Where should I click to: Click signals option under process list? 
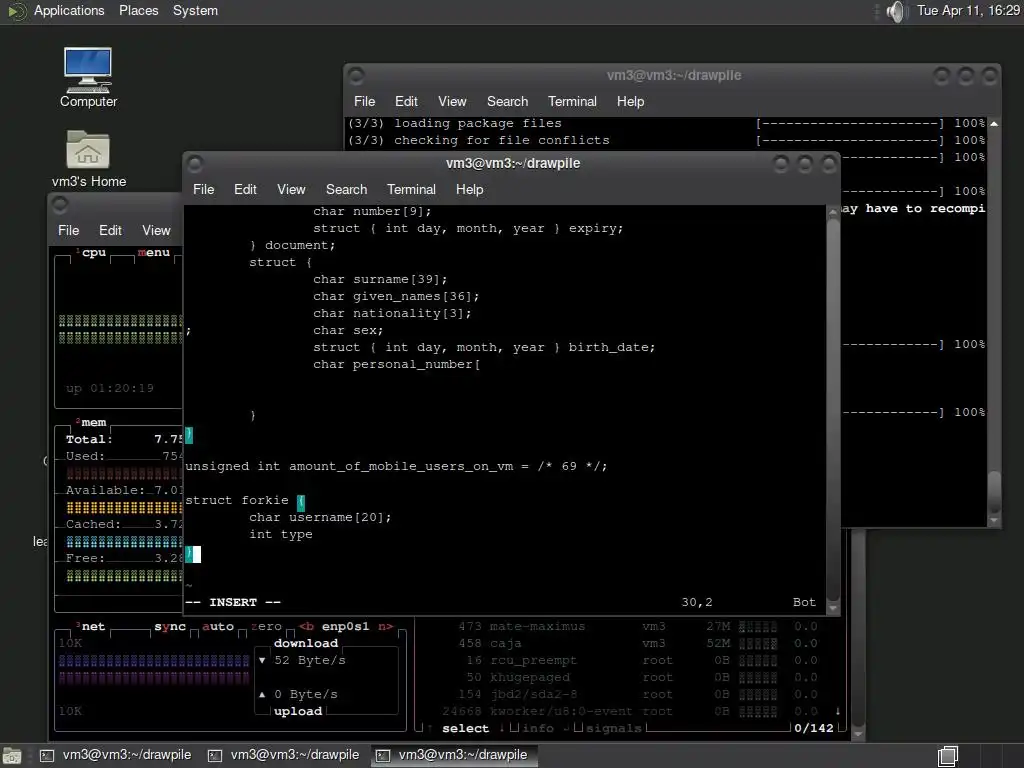coord(614,728)
